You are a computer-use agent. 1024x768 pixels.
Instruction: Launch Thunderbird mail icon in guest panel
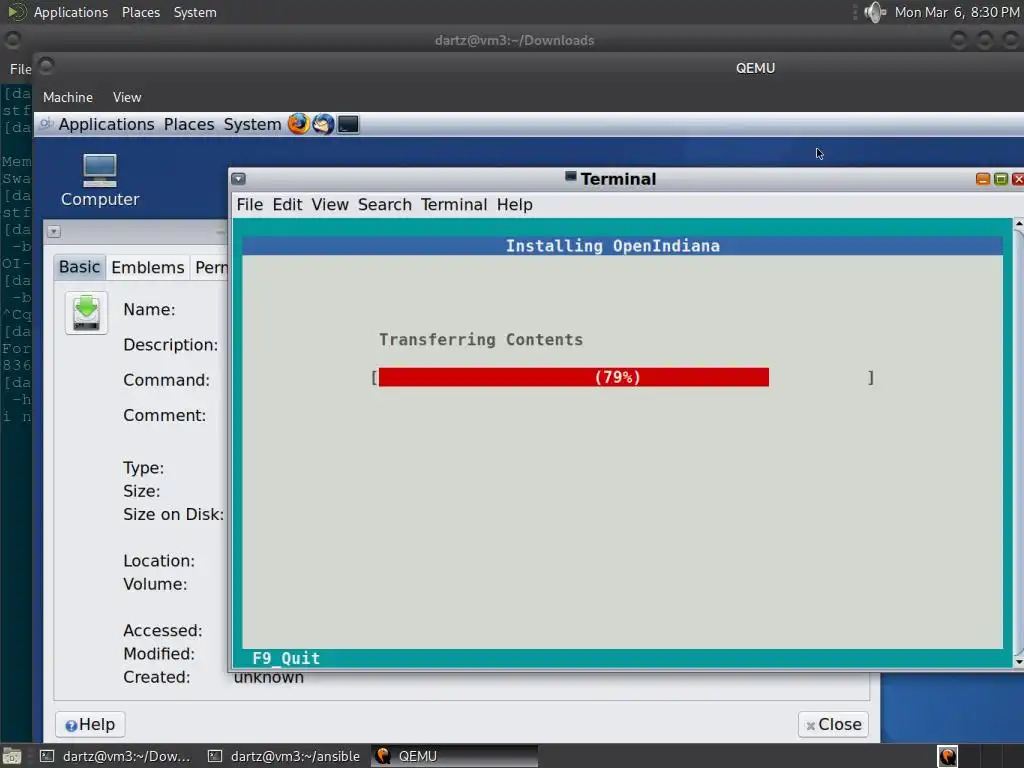click(x=323, y=123)
